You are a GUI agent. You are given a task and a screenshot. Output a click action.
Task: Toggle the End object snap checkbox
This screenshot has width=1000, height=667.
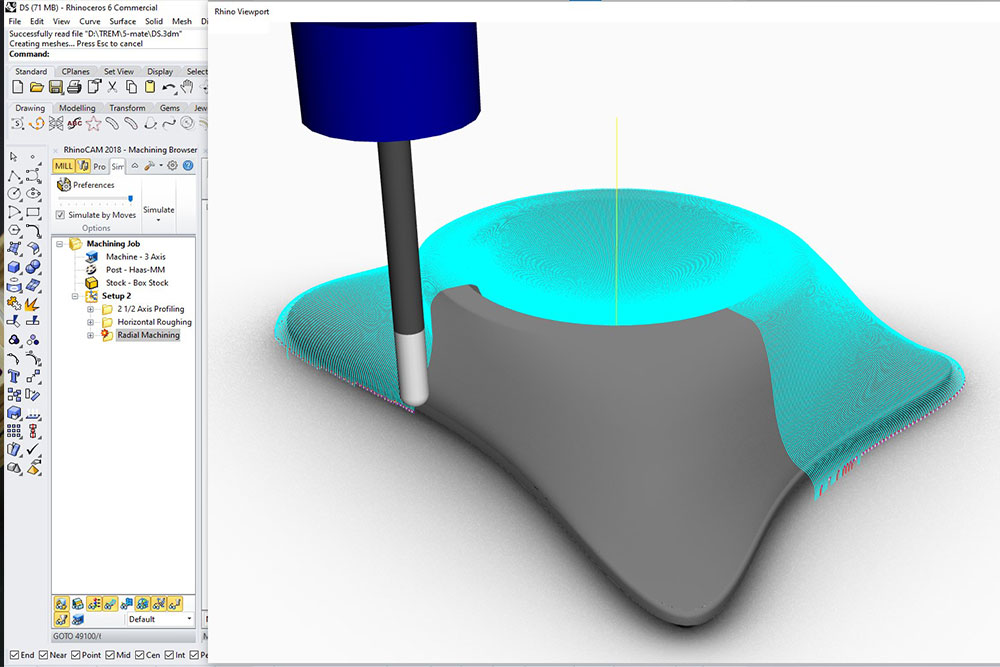pos(12,655)
